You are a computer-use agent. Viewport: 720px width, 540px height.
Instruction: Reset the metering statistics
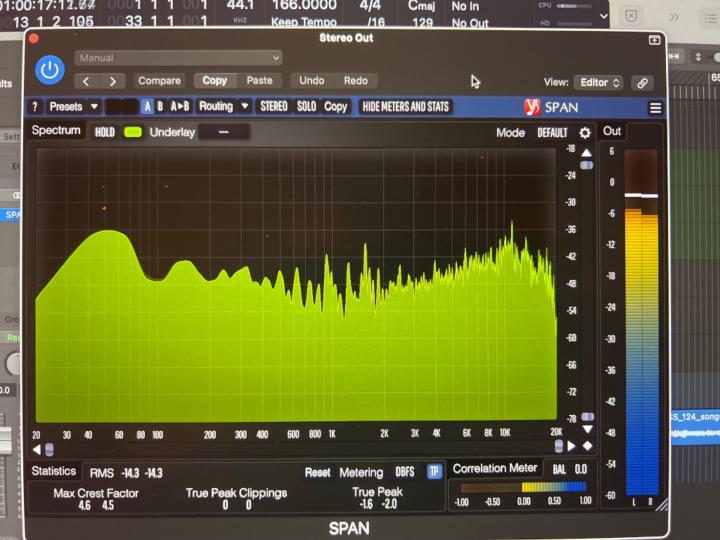coord(318,472)
